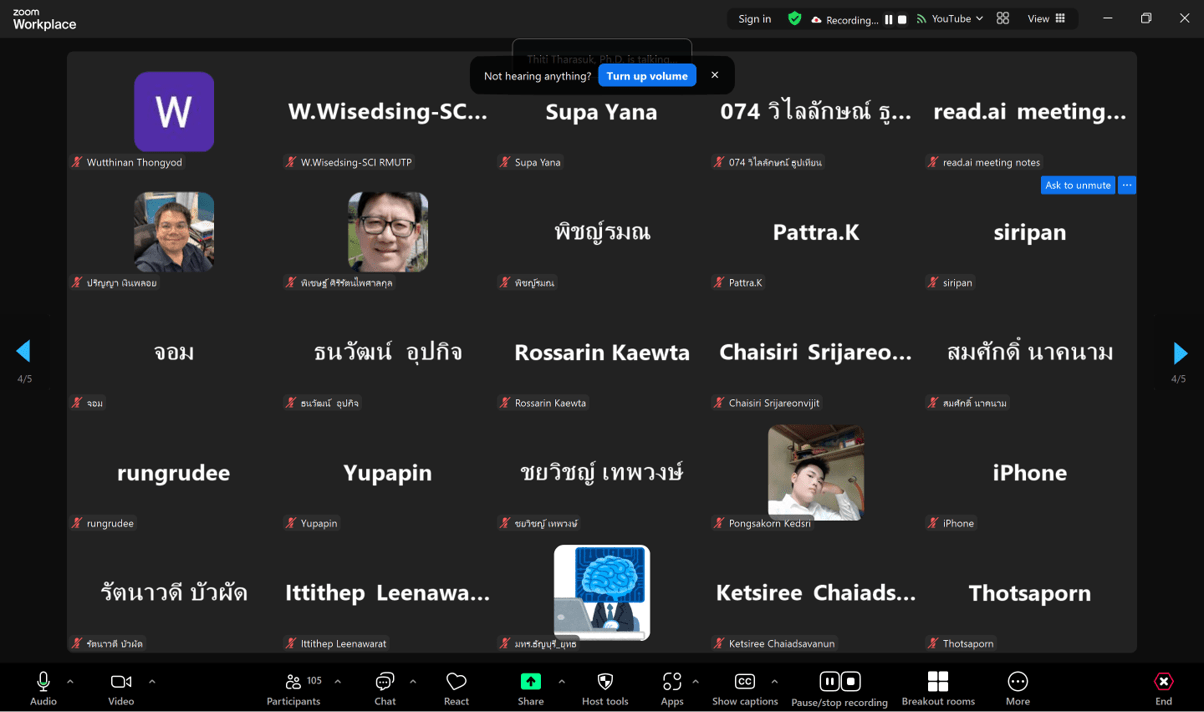The width and height of the screenshot is (1204, 712).
Task: Select the participant photo beside พิชญ์รมณ
Action: coord(388,232)
